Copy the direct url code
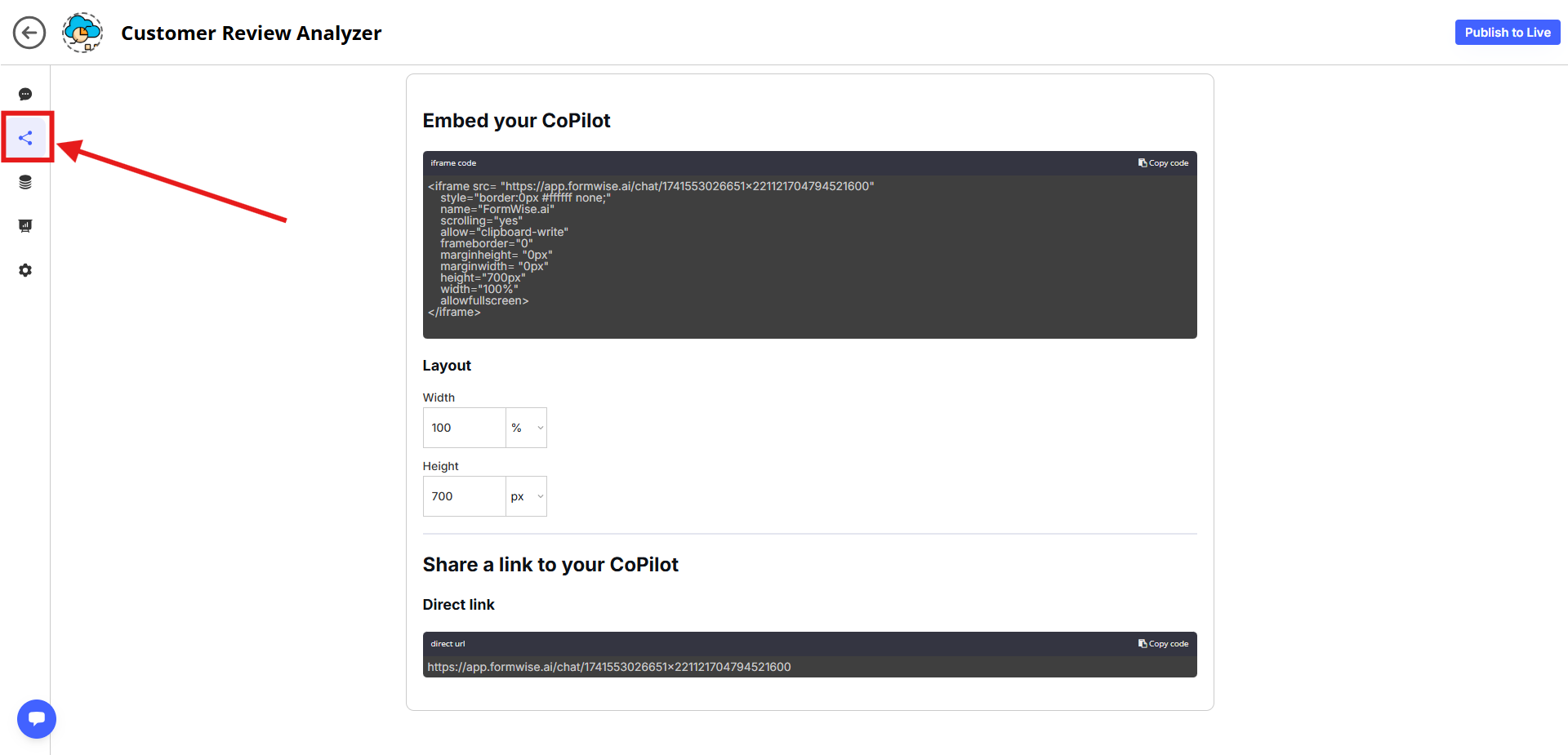Viewport: 1568px width, 755px height. click(1163, 644)
